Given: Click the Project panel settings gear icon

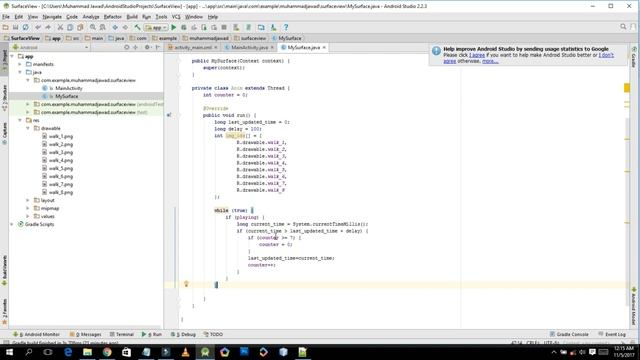Looking at the screenshot, I should click(147, 47).
